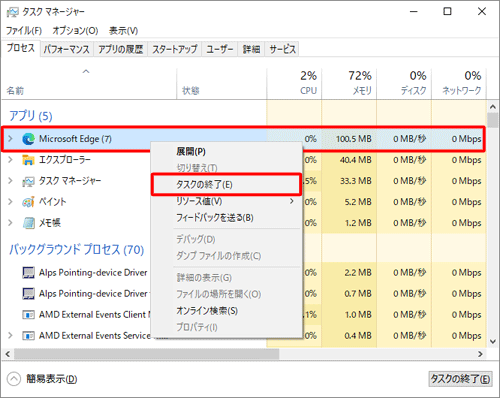This screenshot has height=398, width=500.
Task: Choose 展開 in the context menu
Action: click(226, 152)
